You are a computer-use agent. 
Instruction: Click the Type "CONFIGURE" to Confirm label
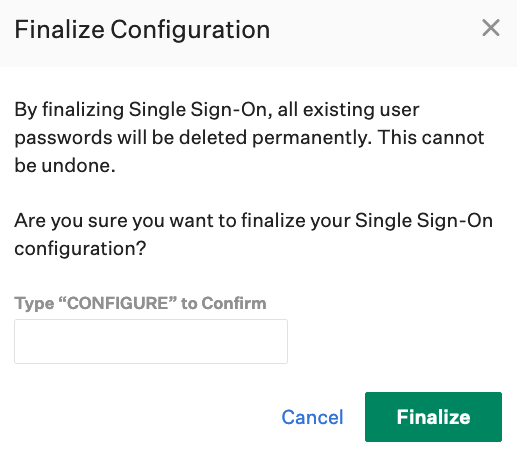coord(140,303)
